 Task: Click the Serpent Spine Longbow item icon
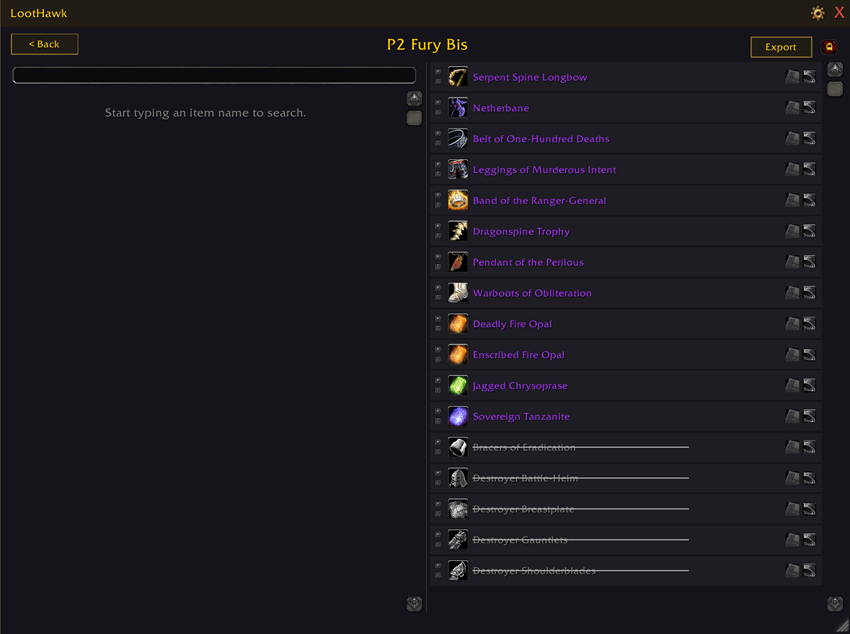(458, 77)
